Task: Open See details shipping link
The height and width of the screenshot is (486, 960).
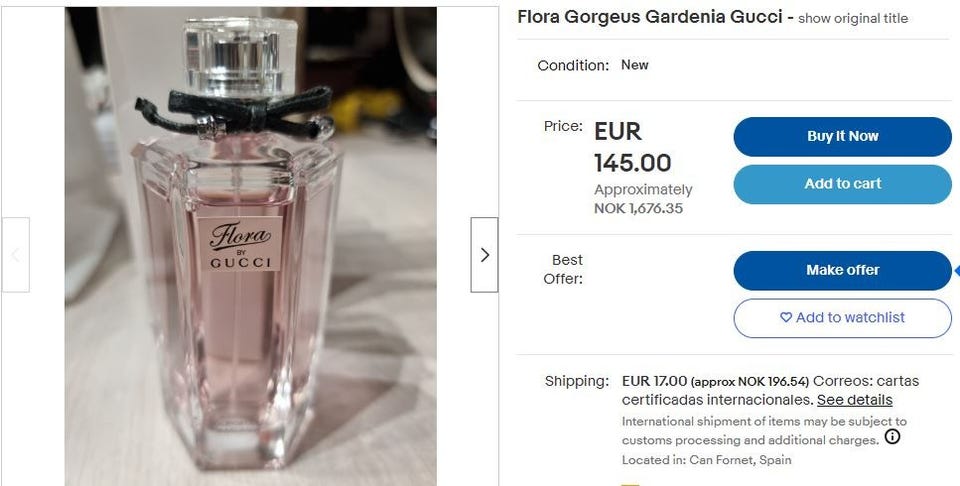Action: 855,400
